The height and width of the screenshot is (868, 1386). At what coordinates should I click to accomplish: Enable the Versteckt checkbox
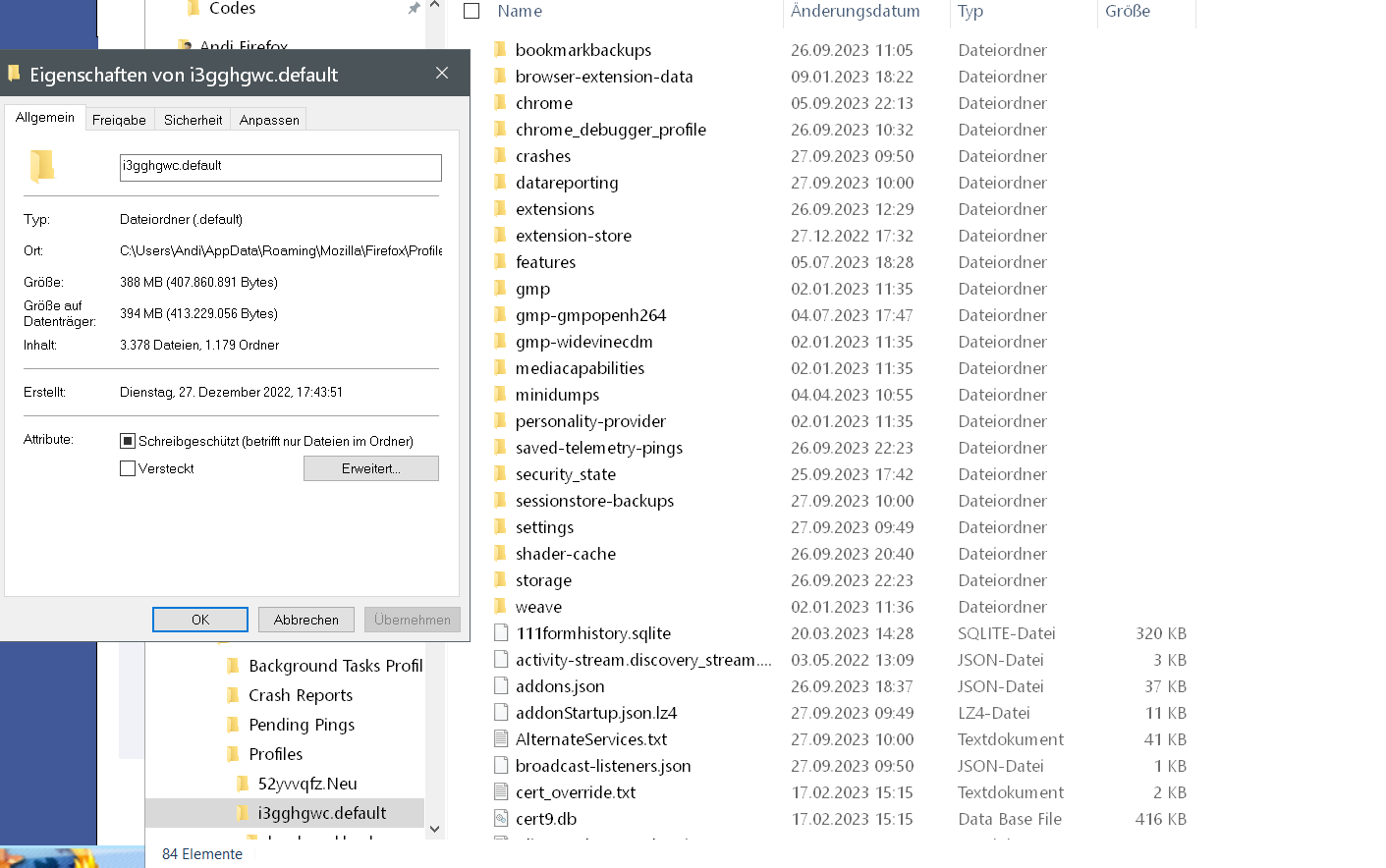tap(128, 469)
